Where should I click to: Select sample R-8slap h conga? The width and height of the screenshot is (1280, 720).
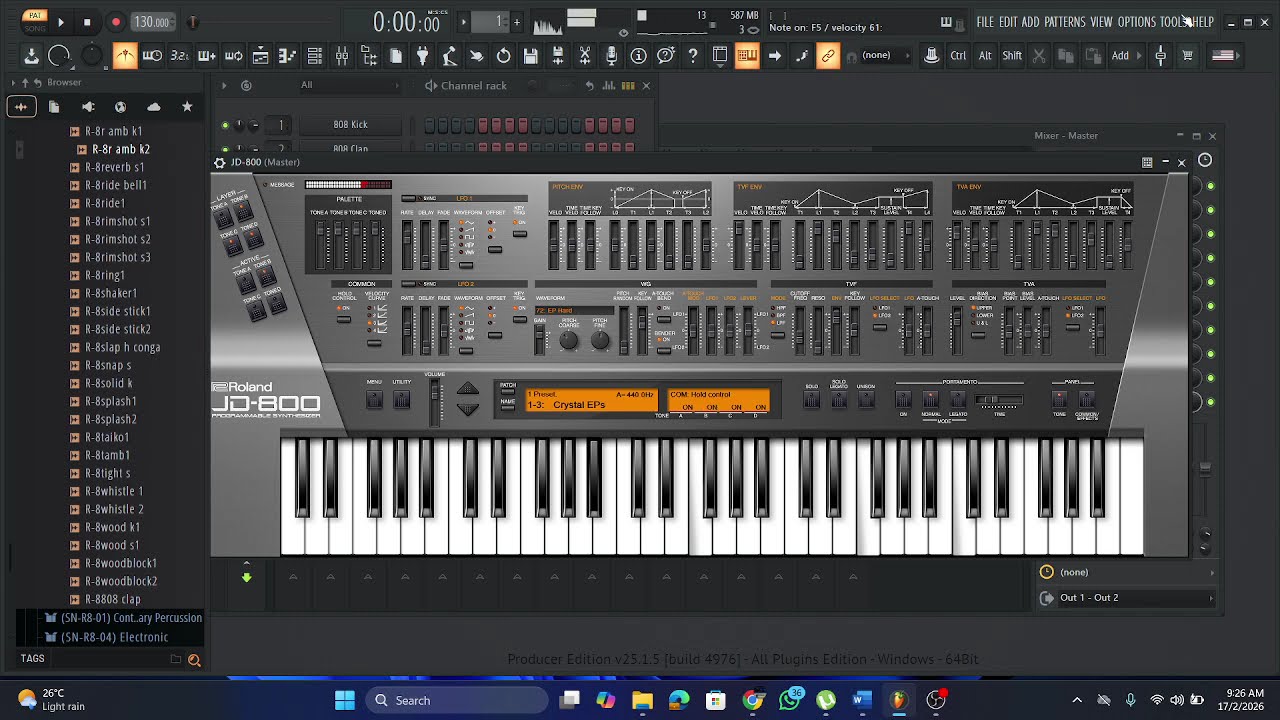(x=122, y=347)
